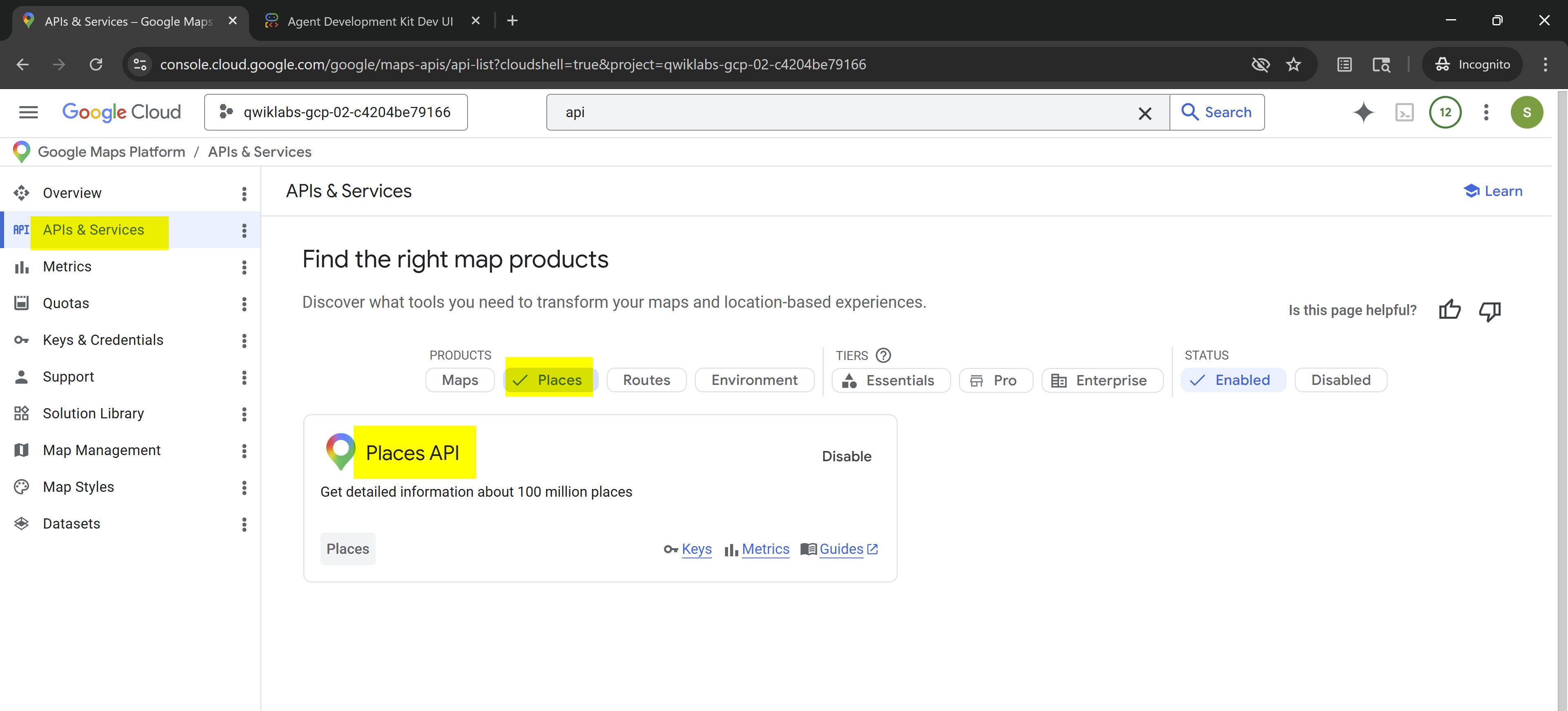Open the Guides link on Places API card
Viewport: 1568px width, 711px height.
(x=841, y=549)
